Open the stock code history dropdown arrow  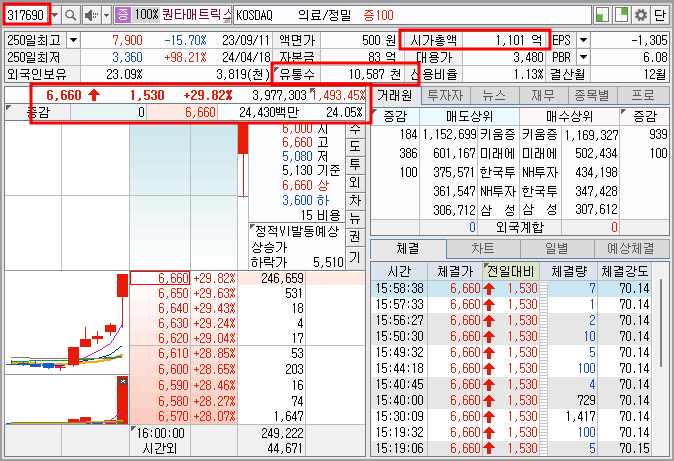(x=55, y=15)
